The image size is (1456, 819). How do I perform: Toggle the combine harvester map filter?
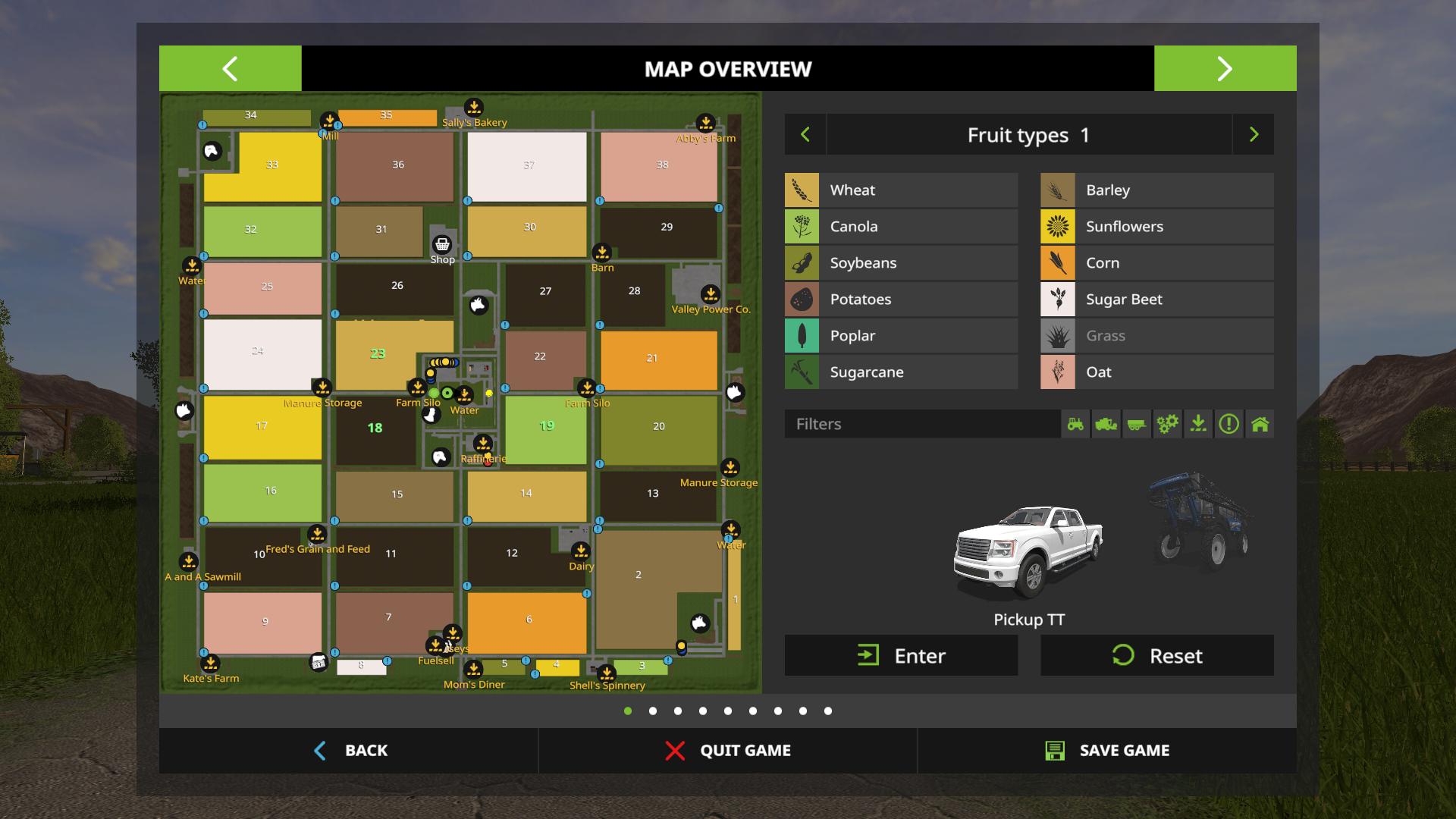pyautogui.click(x=1106, y=424)
